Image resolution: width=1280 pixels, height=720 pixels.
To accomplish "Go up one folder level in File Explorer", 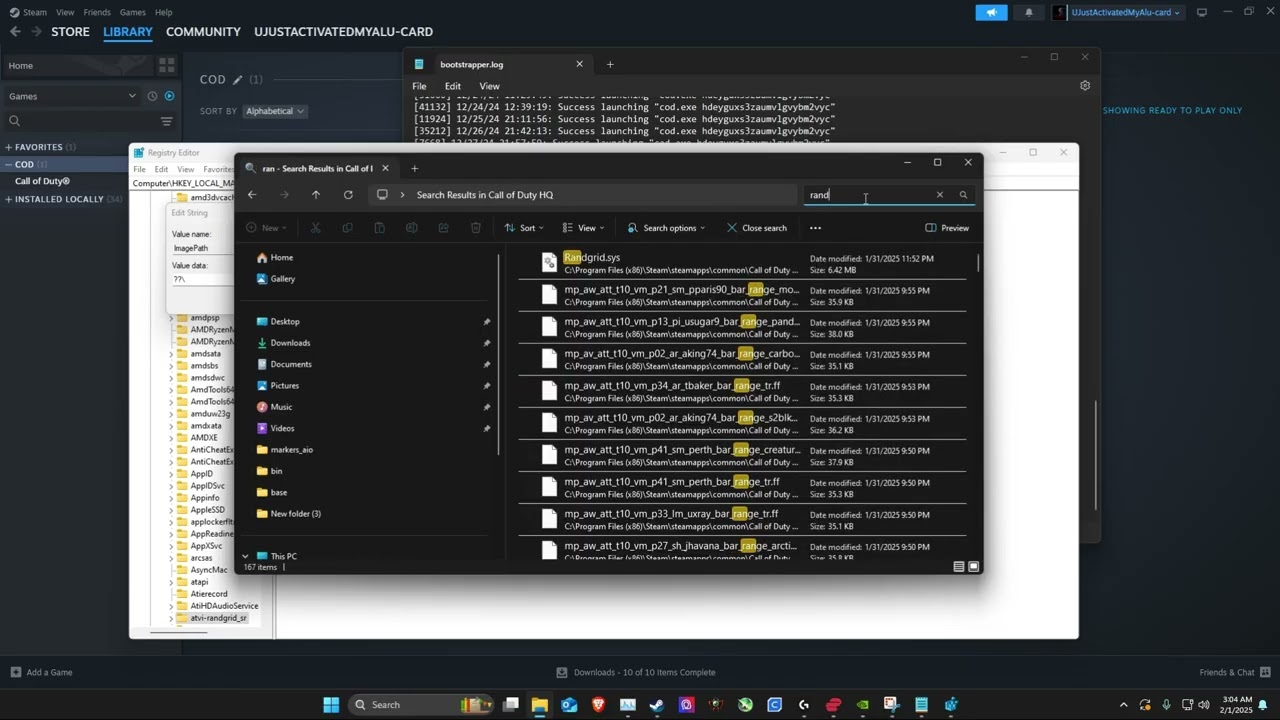I will point(316,195).
